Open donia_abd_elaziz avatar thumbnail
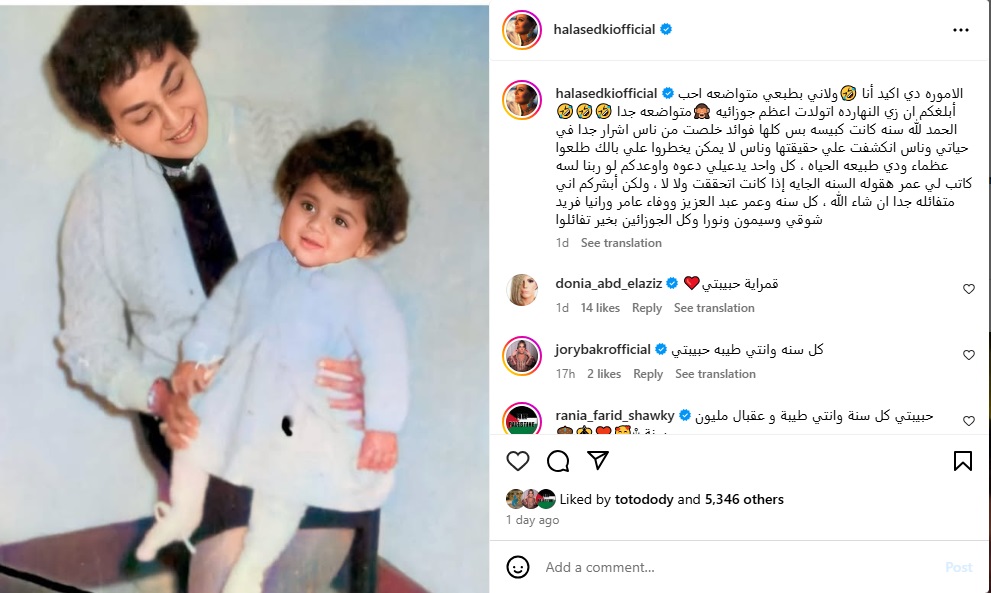 click(522, 290)
